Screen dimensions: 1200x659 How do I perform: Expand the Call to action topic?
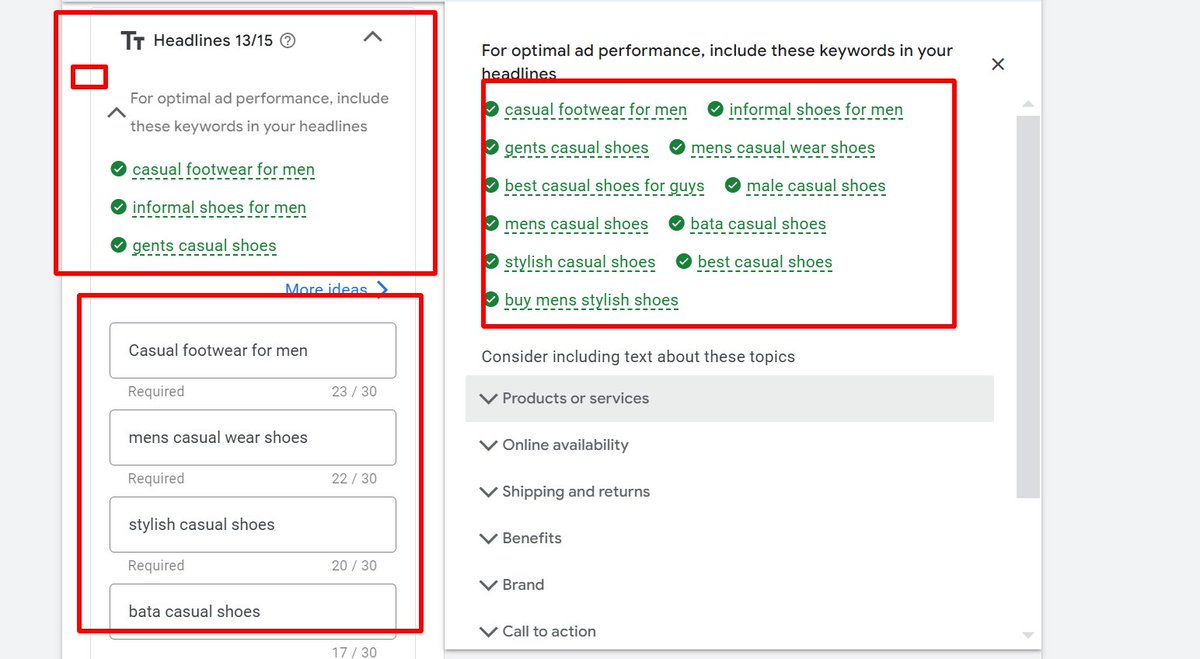click(x=729, y=631)
